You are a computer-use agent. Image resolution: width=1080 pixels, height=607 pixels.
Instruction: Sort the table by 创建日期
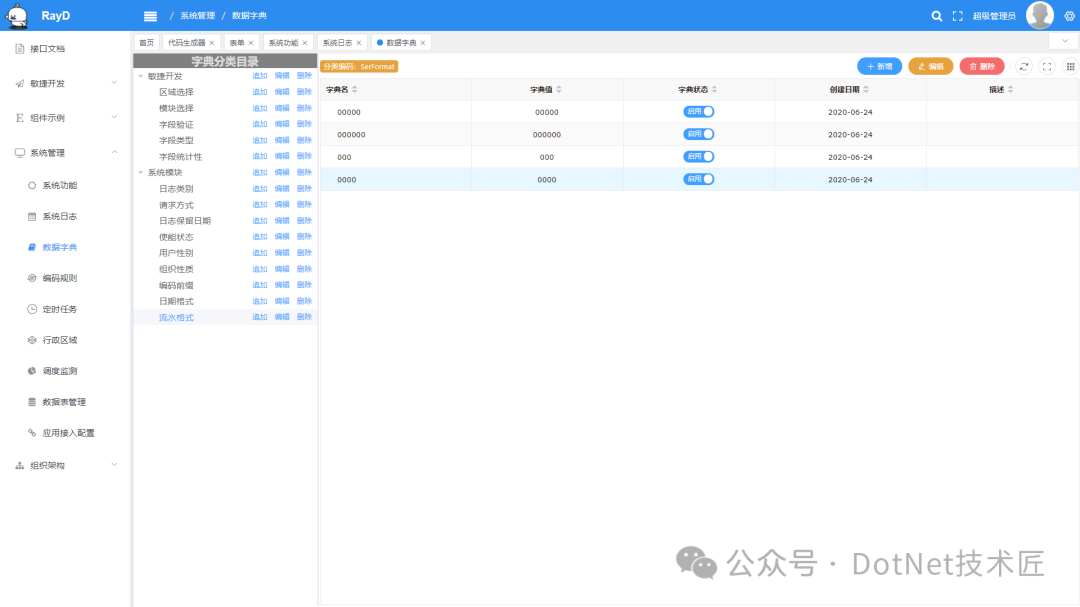coord(866,90)
